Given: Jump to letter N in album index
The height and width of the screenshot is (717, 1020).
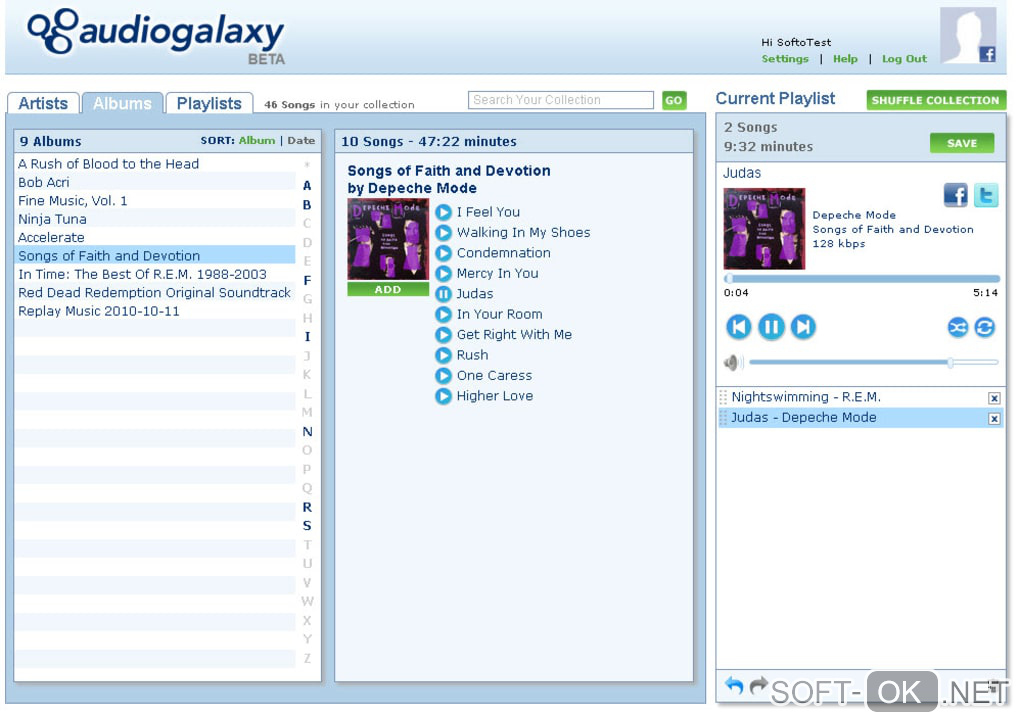Looking at the screenshot, I should (307, 432).
